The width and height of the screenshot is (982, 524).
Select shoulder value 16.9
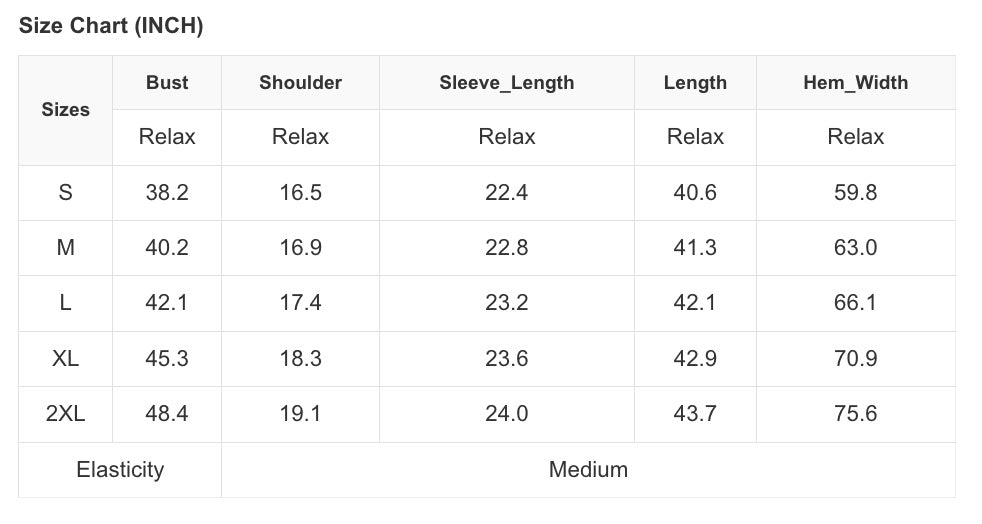[x=300, y=248]
